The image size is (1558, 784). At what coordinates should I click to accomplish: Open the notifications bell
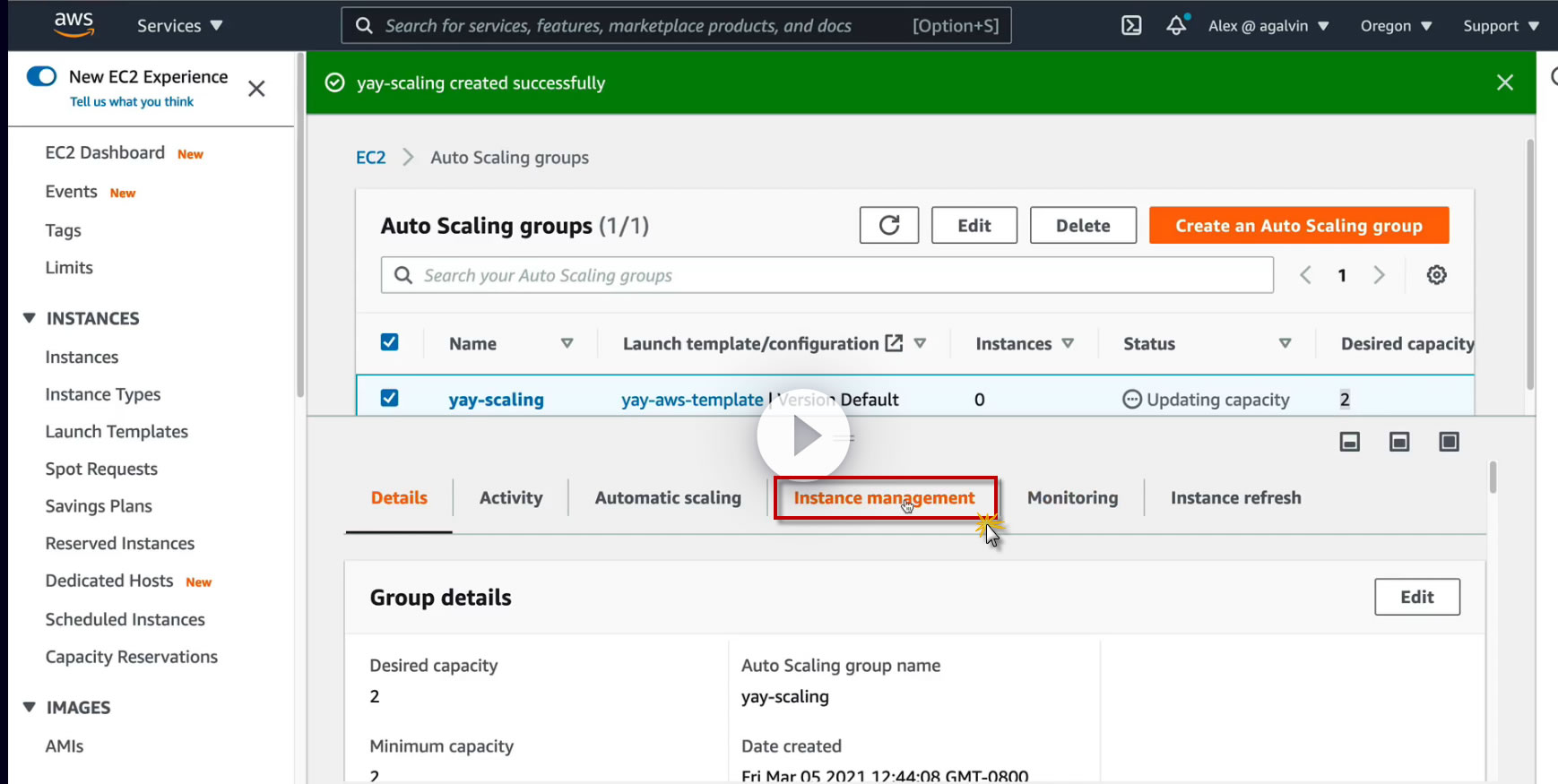[x=1176, y=26]
